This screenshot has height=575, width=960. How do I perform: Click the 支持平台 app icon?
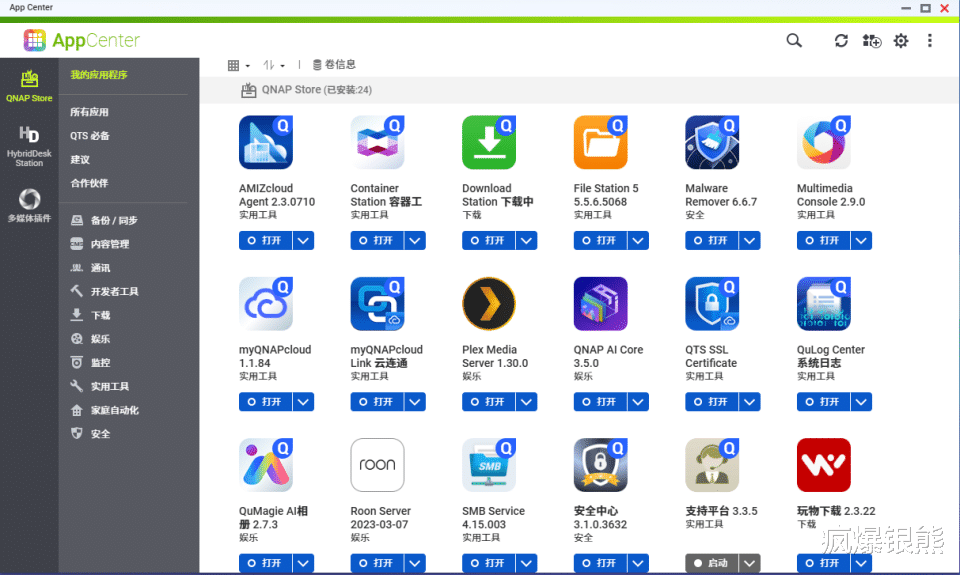pyautogui.click(x=712, y=465)
